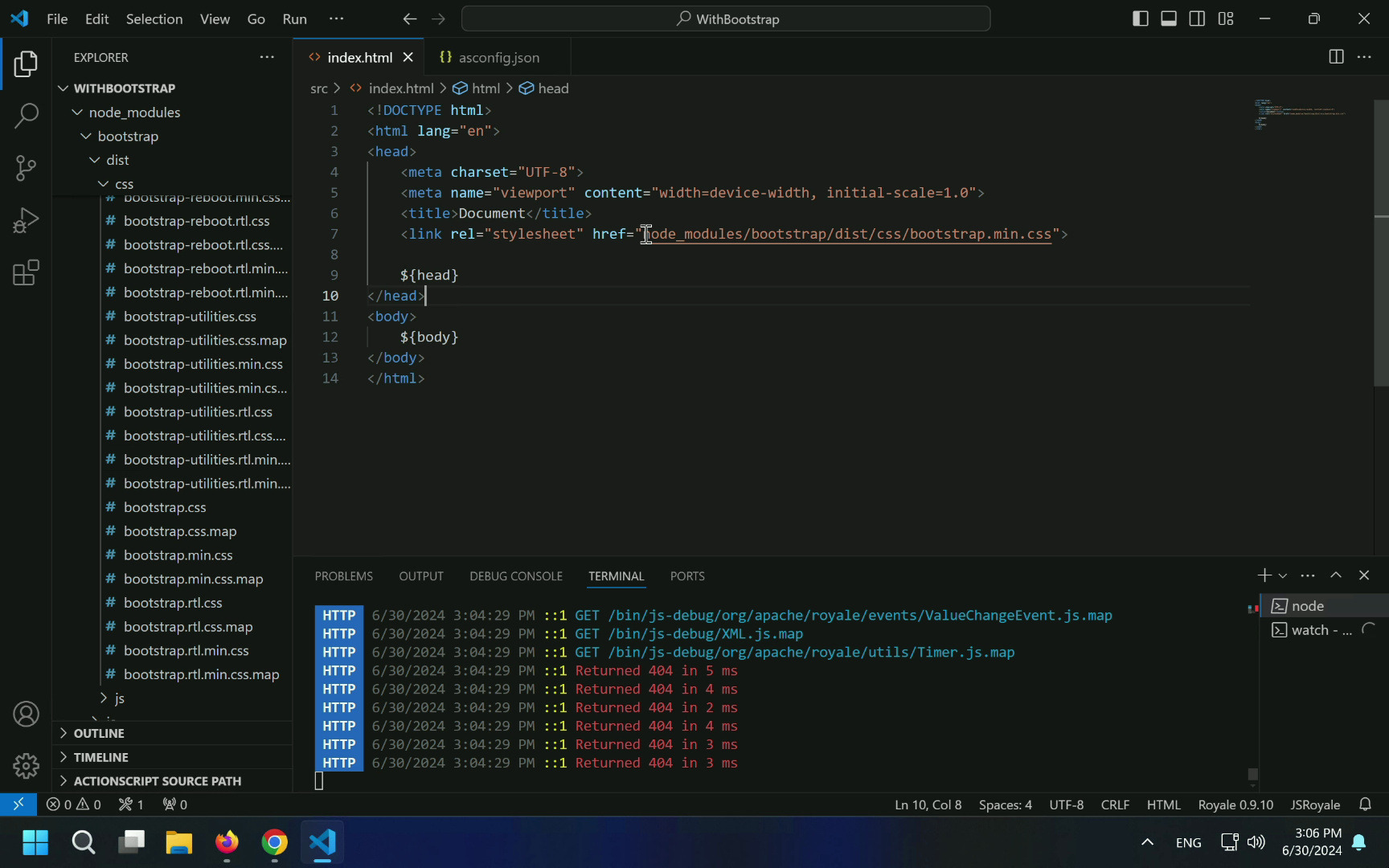This screenshot has width=1389, height=868.
Task: Open the Manage gear menu
Action: [x=27, y=766]
